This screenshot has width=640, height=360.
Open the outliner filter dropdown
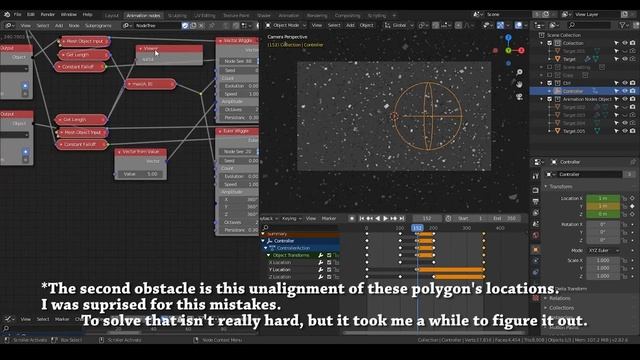click(x=624, y=25)
